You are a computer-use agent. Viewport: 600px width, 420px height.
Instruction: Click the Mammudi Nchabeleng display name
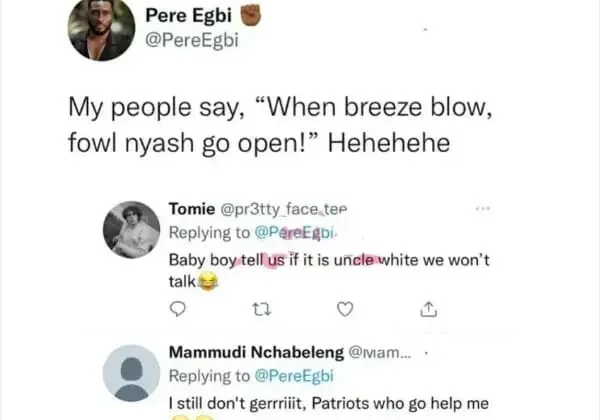(x=255, y=353)
